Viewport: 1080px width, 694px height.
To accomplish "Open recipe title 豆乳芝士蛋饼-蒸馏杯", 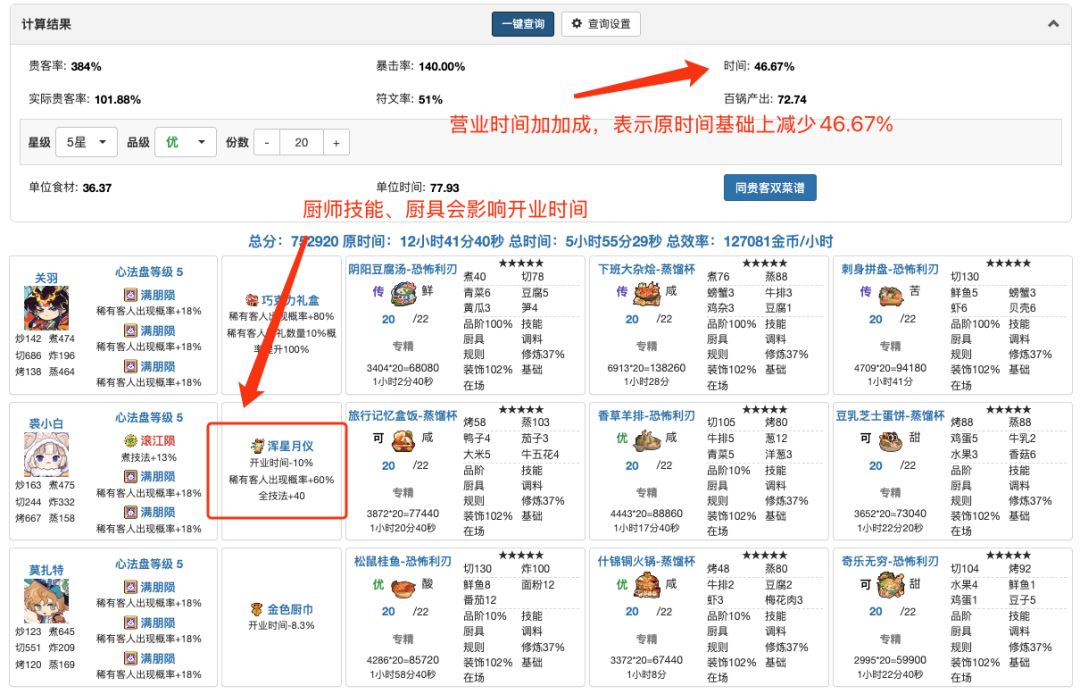I will (x=890, y=416).
